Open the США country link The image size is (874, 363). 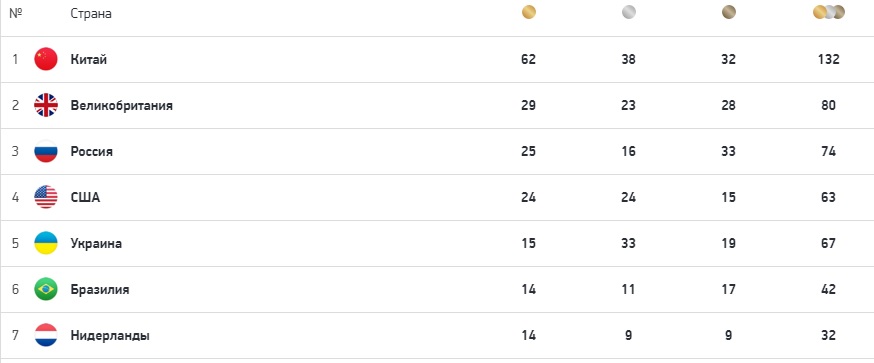(85, 197)
